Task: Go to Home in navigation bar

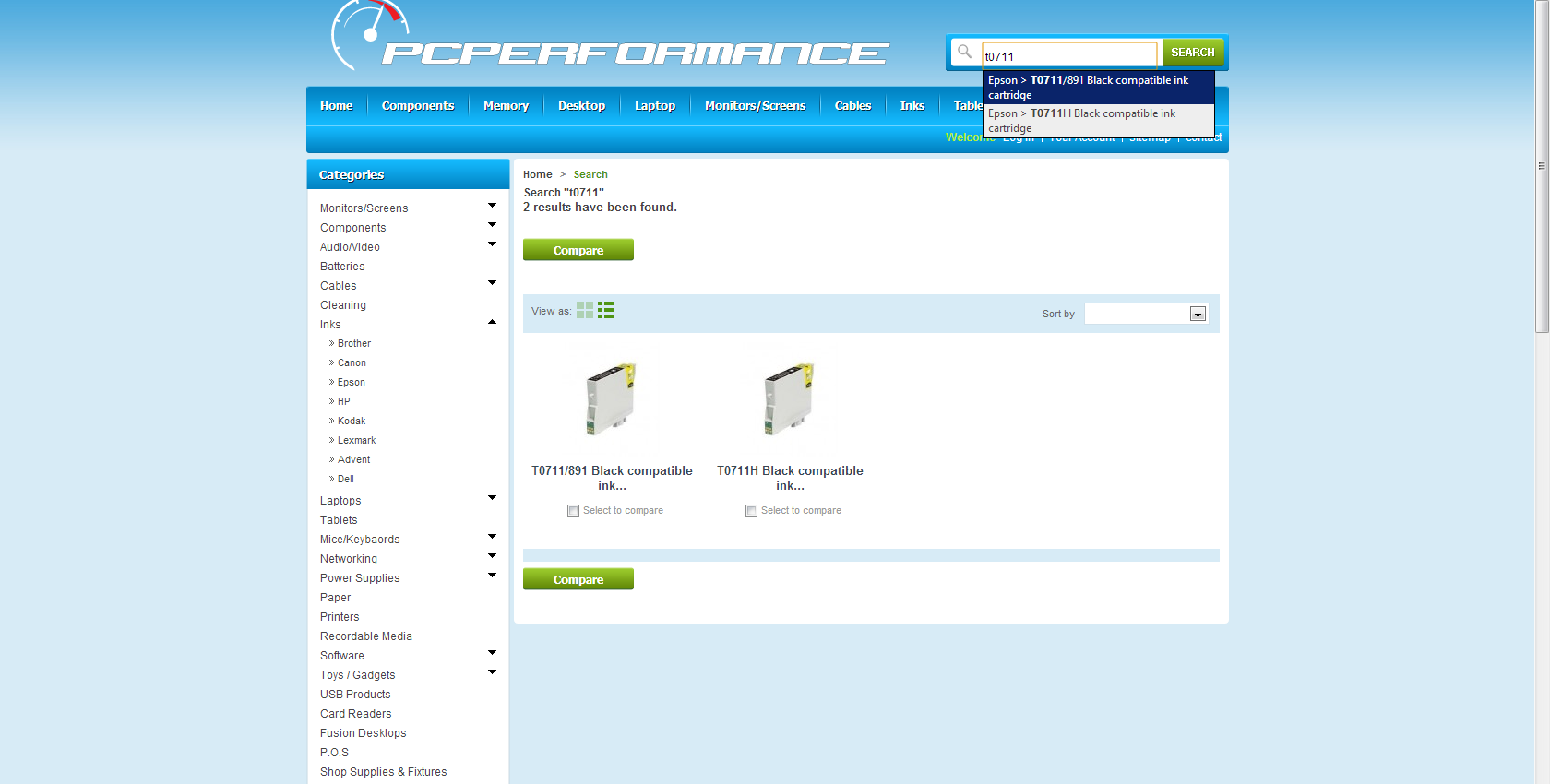Action: point(337,106)
